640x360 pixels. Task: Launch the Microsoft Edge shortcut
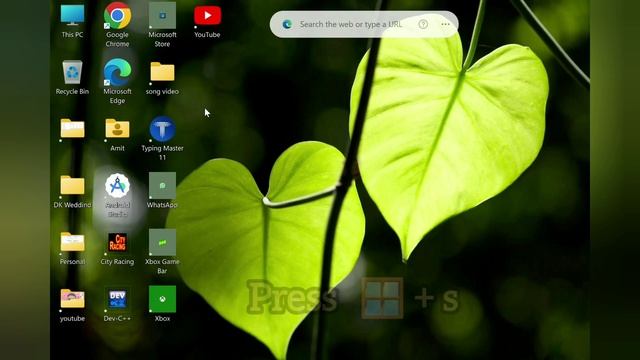(x=117, y=81)
